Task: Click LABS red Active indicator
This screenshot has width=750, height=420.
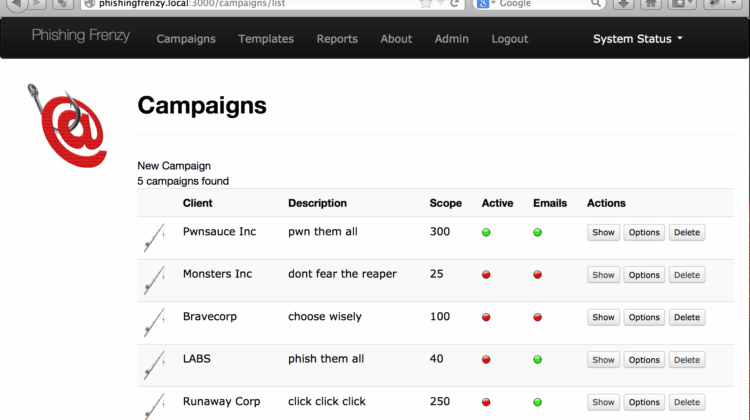Action: [x=486, y=360]
